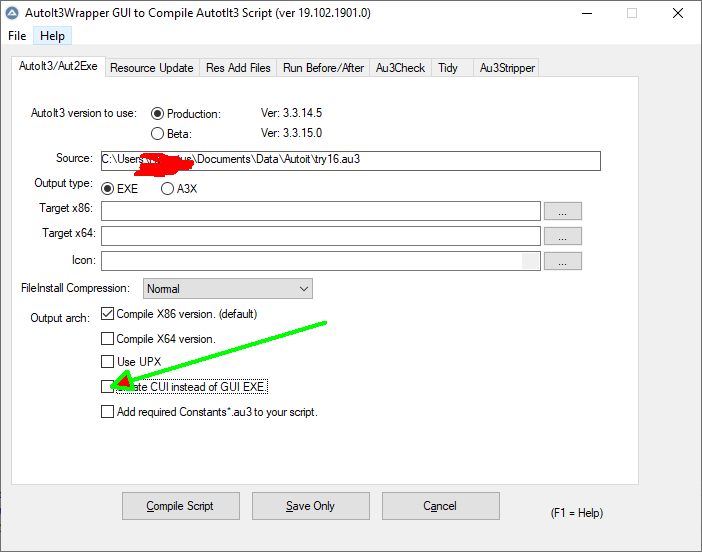
Task: Switch to the AutoIt3/Aut2Exe tab
Action: (x=58, y=66)
